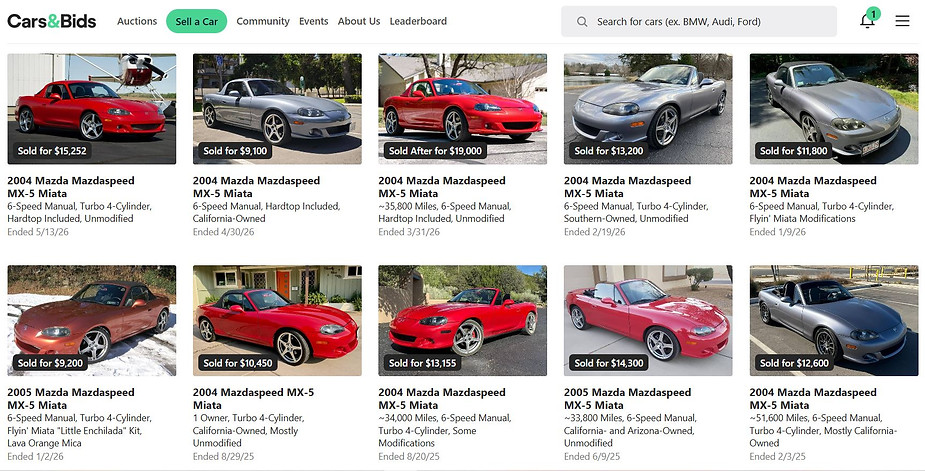The height and width of the screenshot is (471, 925).
Task: Open title of listing ended 2/19/26
Action: (627, 187)
